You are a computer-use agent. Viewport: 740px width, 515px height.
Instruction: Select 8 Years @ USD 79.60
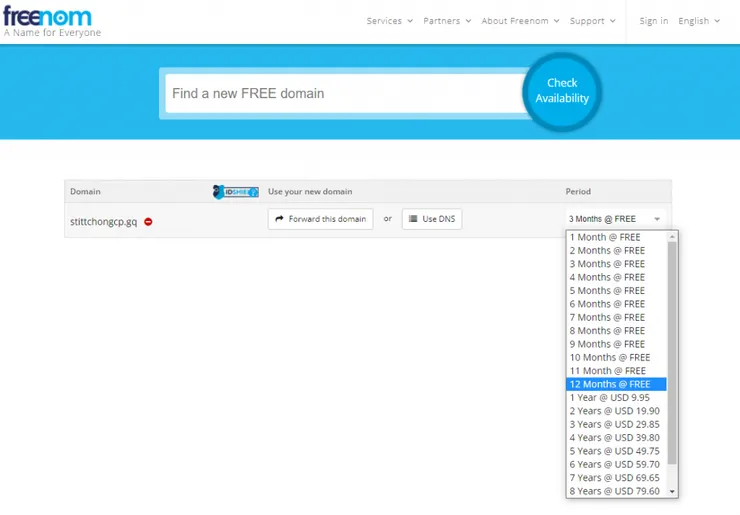click(x=616, y=491)
